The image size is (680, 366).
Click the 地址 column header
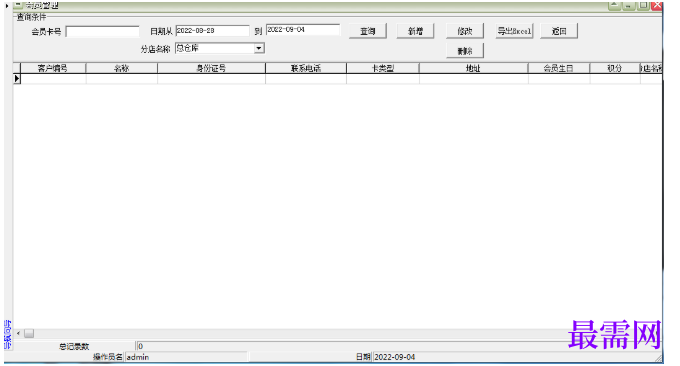pyautogui.click(x=473, y=68)
